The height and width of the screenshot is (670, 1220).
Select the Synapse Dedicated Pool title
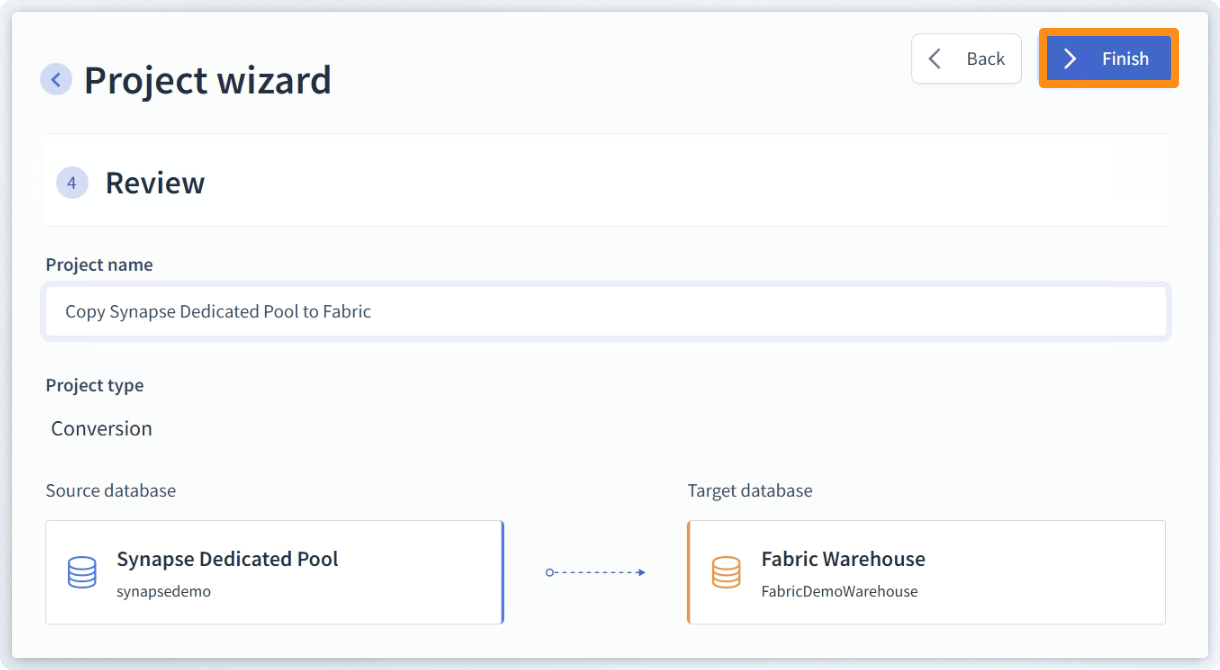227,559
